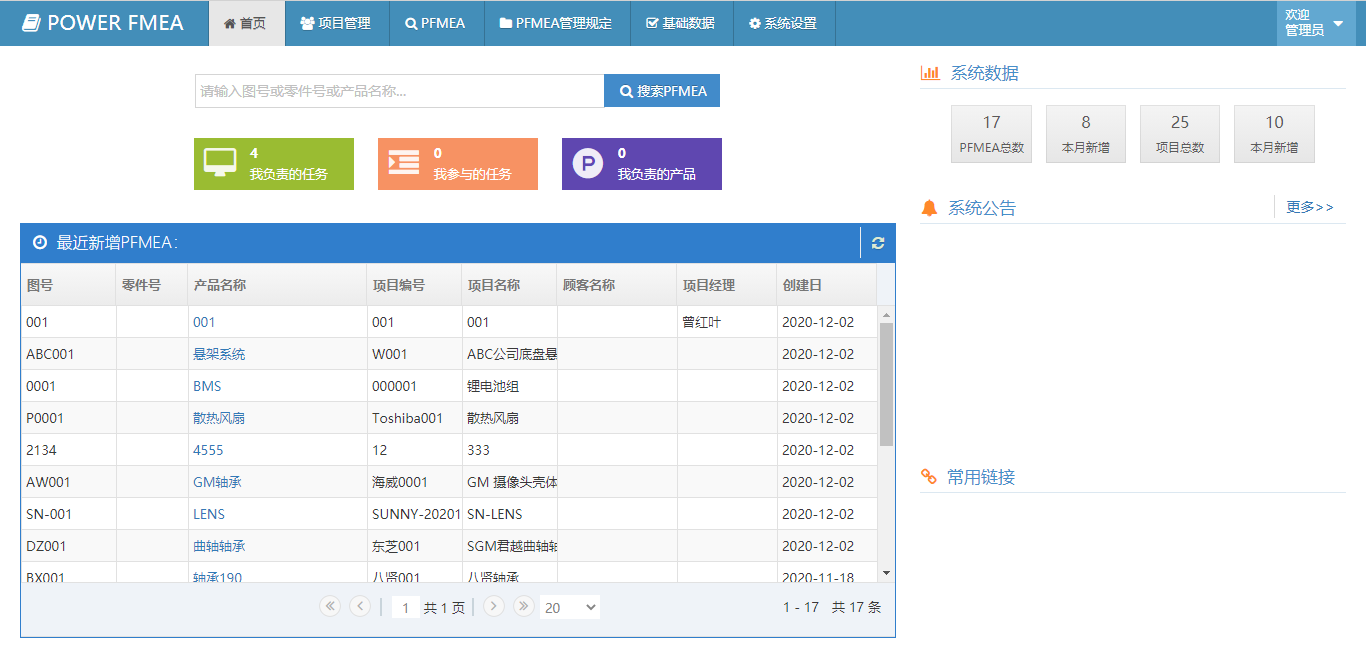The width and height of the screenshot is (1366, 657).
Task: Click the link icon by 常用链接
Action: coord(929,477)
